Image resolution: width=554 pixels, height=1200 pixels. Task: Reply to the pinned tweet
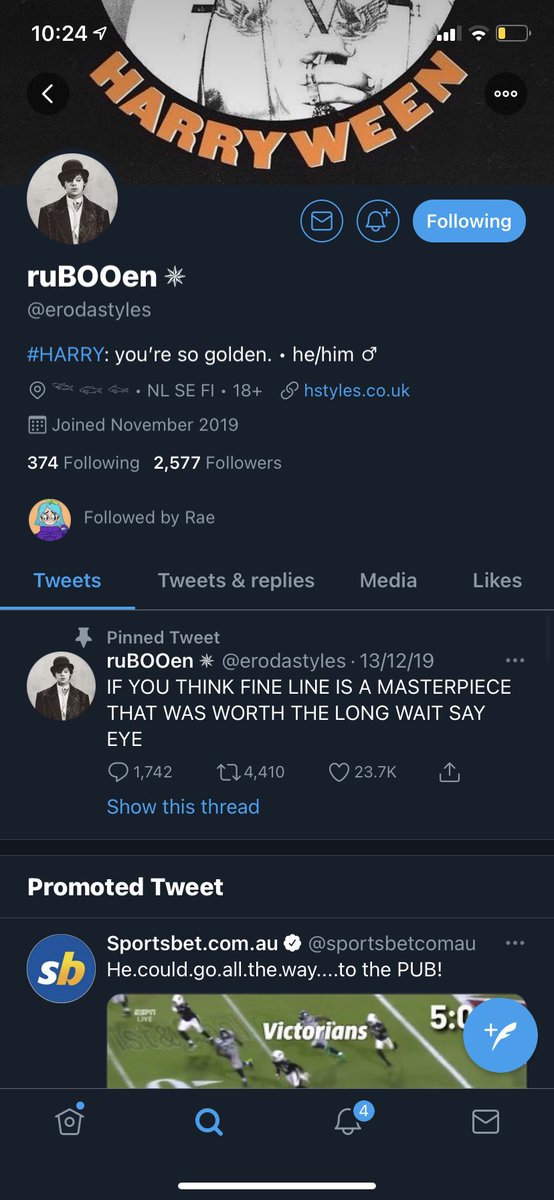(x=139, y=772)
